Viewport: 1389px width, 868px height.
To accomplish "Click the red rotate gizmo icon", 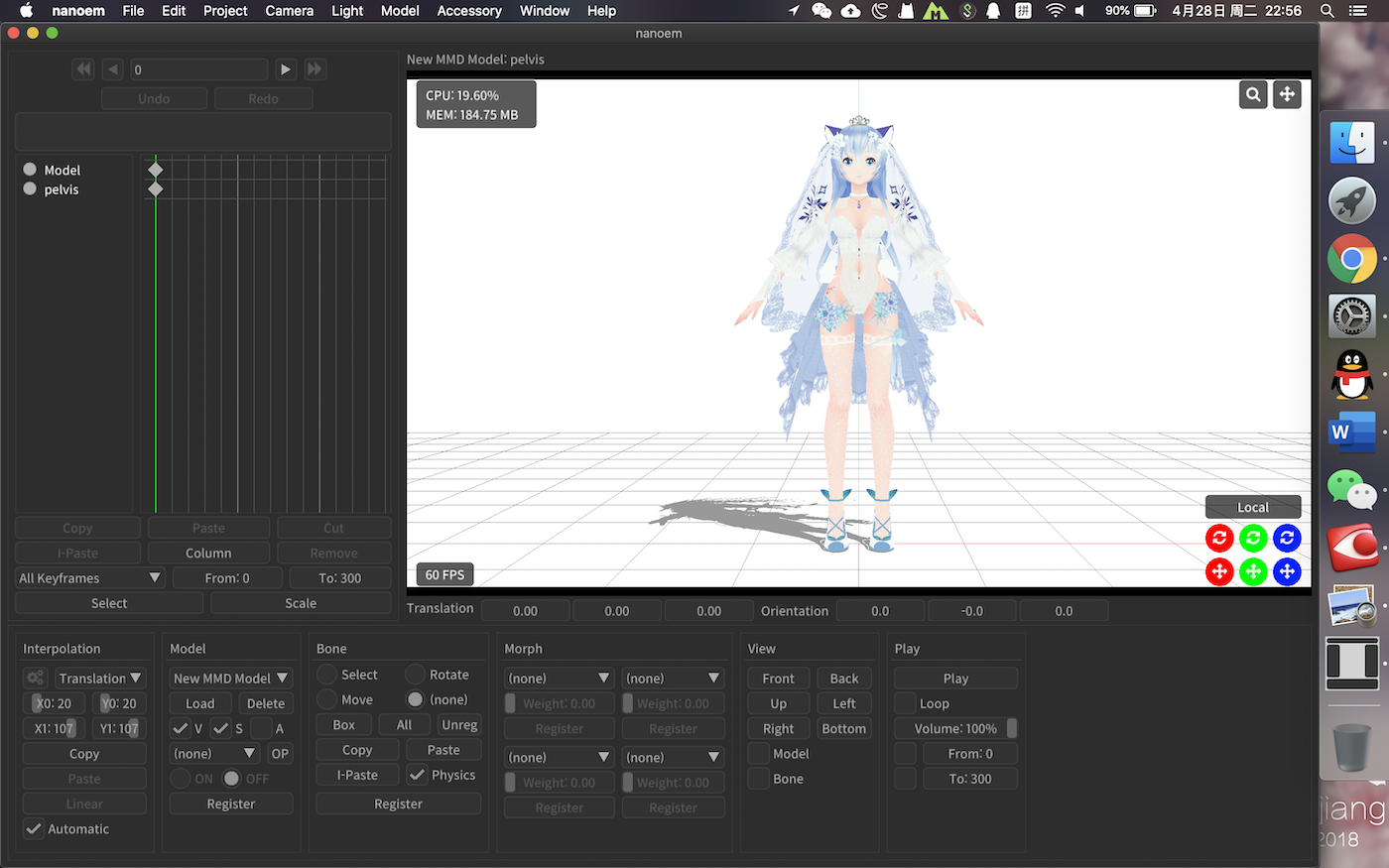I will coord(1219,538).
